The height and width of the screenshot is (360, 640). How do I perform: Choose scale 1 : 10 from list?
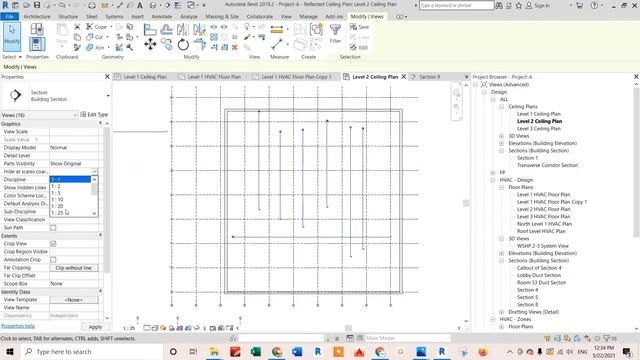tap(70, 200)
